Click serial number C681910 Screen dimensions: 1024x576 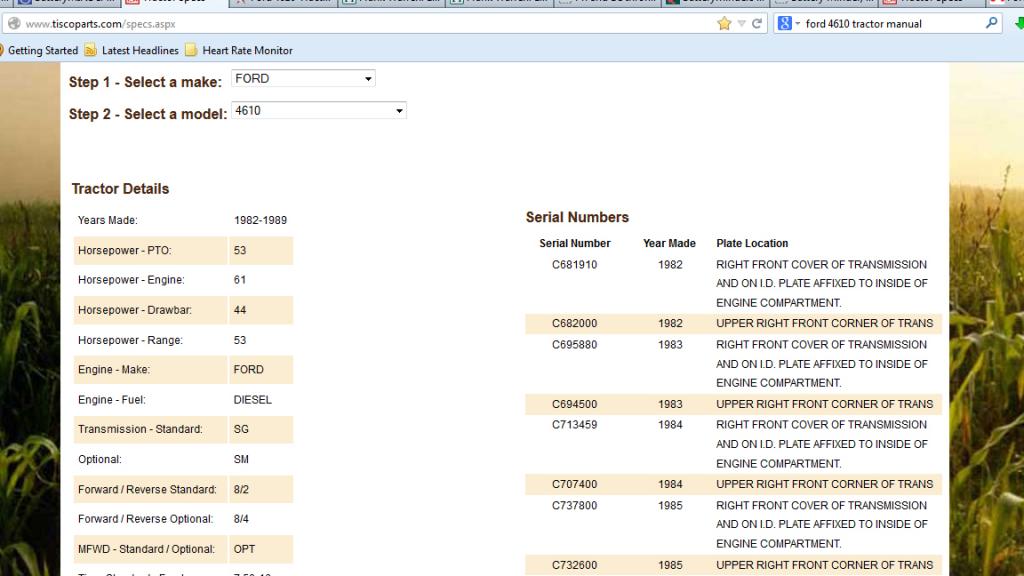pyautogui.click(x=575, y=264)
